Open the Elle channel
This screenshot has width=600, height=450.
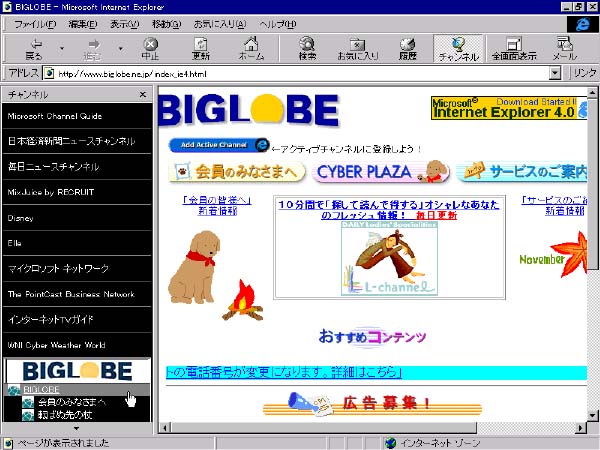77,243
